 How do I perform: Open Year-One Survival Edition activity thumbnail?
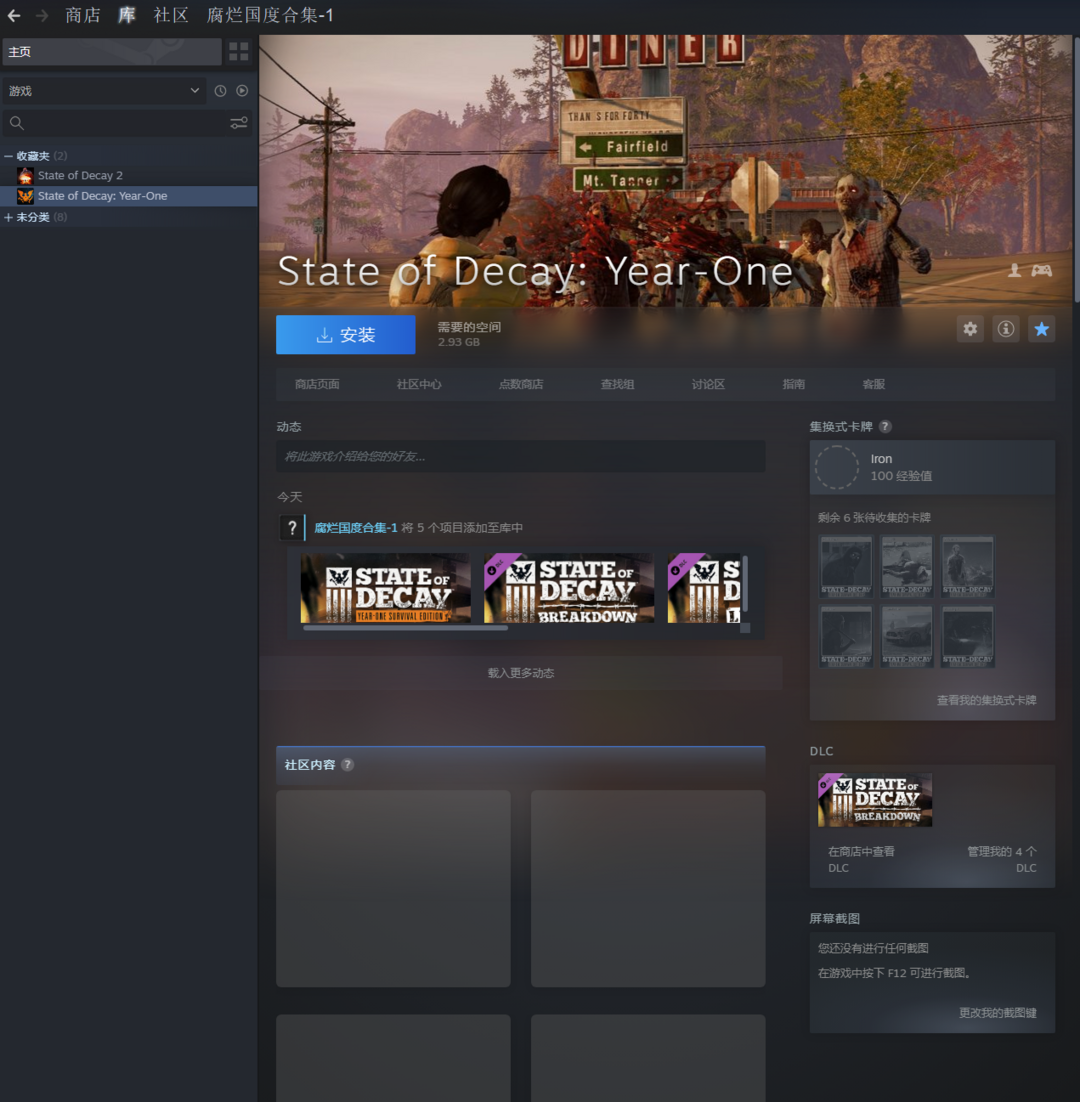pos(385,588)
